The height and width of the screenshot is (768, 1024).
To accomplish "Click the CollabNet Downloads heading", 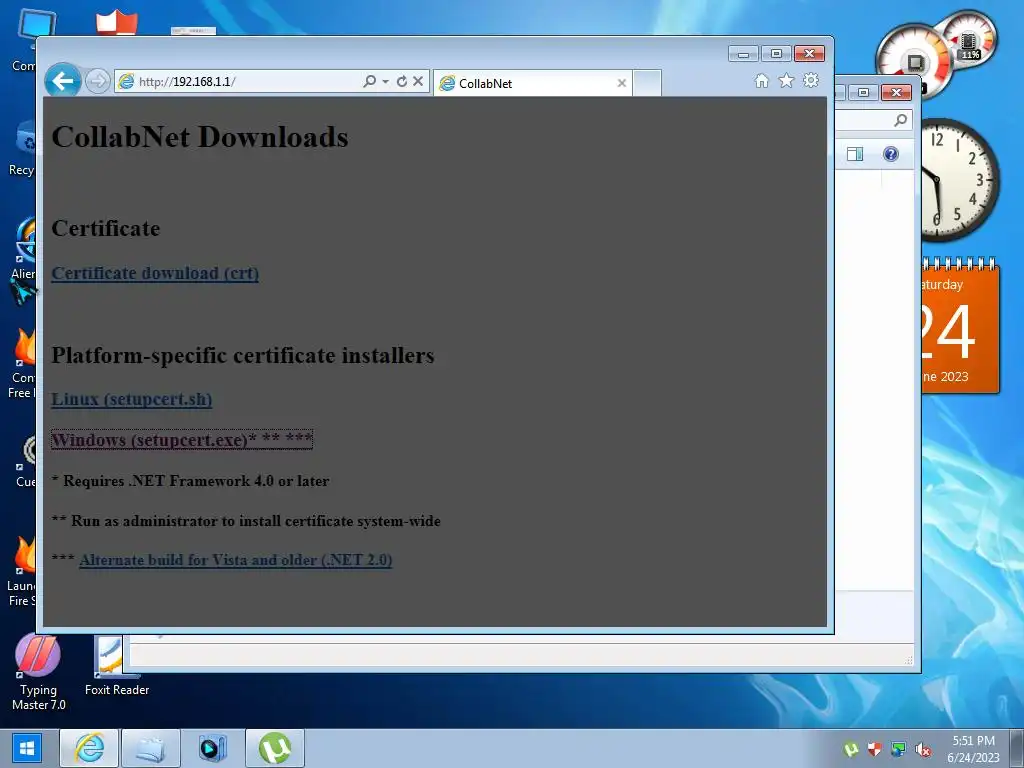I will pyautogui.click(x=200, y=137).
